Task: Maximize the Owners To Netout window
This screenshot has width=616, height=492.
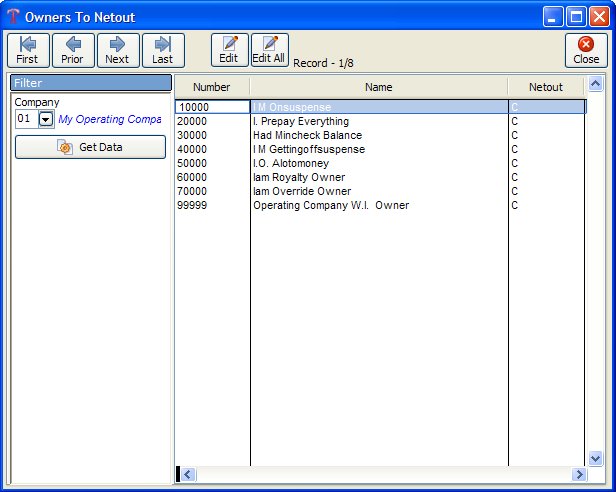Action: (x=576, y=17)
